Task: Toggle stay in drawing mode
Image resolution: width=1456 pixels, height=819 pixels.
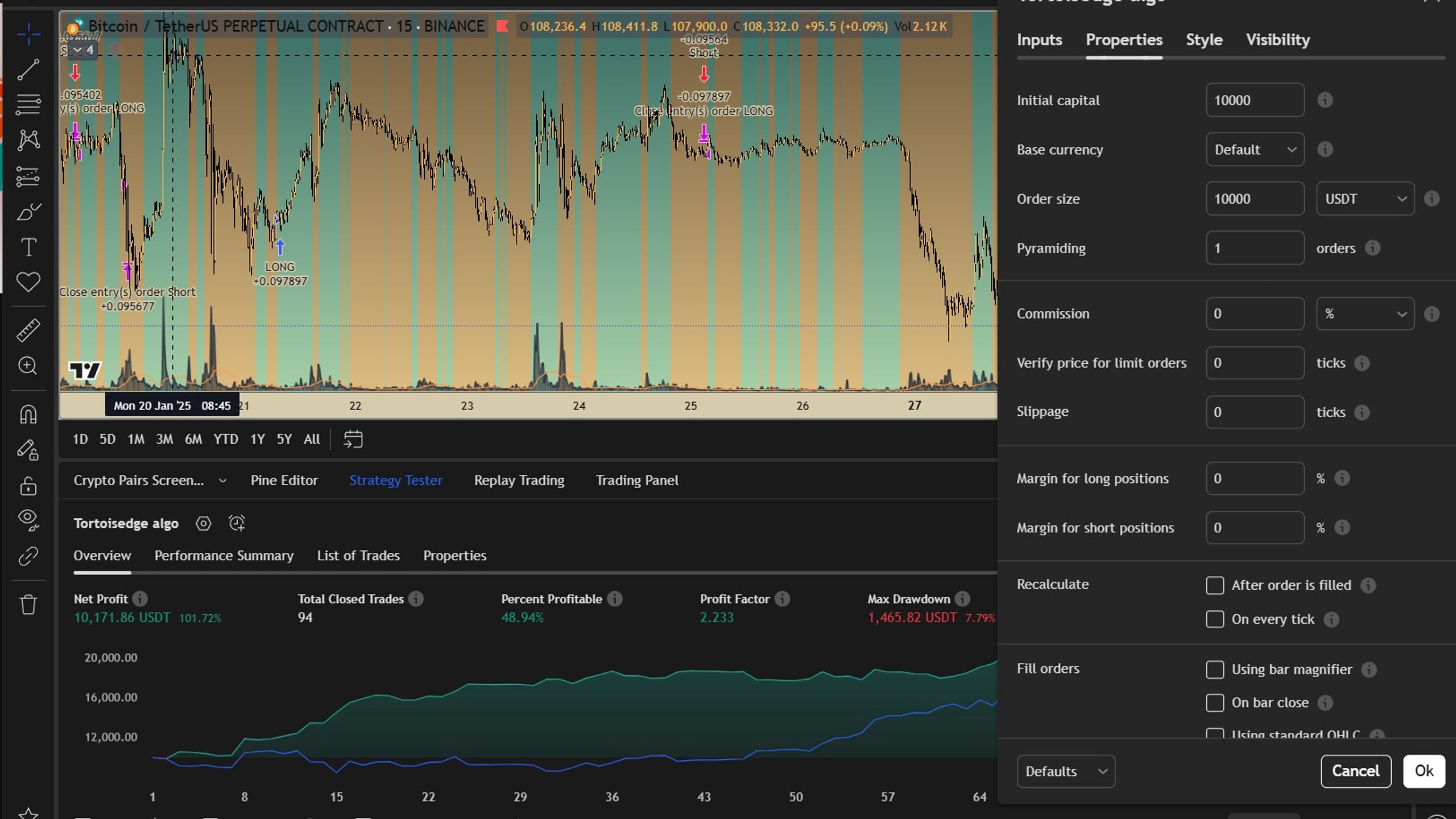Action: point(28,450)
